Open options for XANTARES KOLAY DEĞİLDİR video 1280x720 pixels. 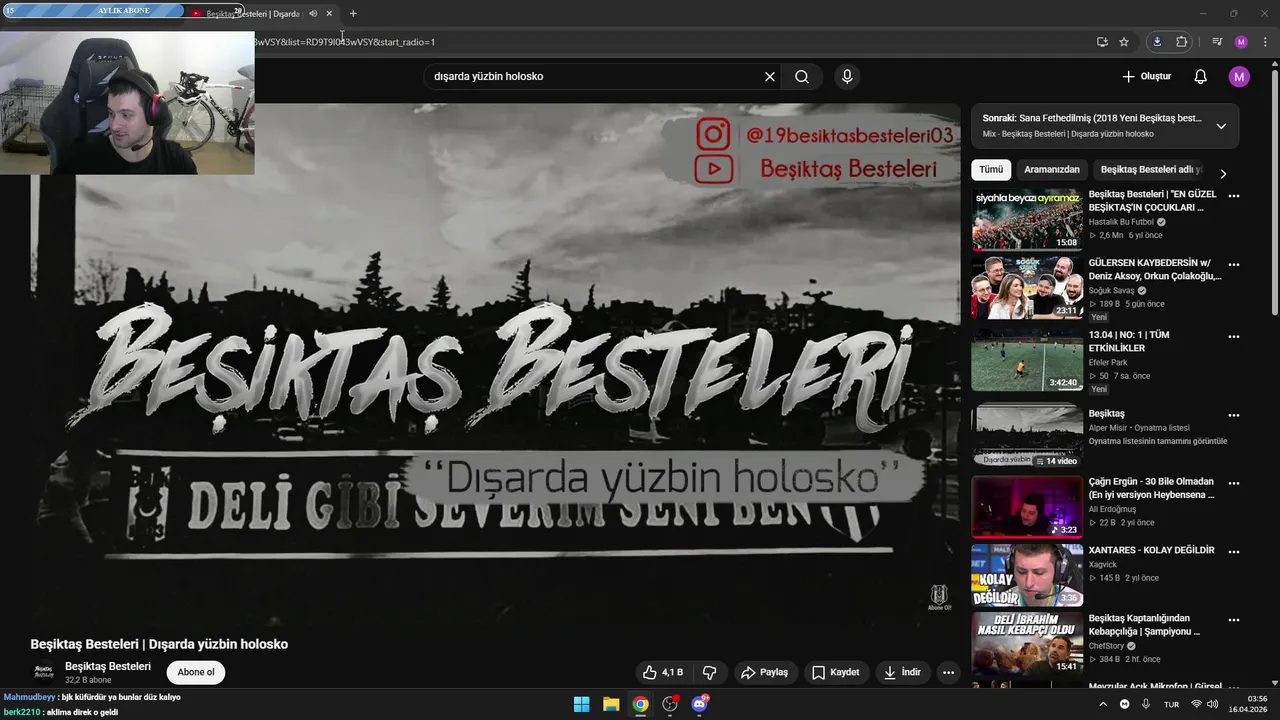coord(1234,551)
